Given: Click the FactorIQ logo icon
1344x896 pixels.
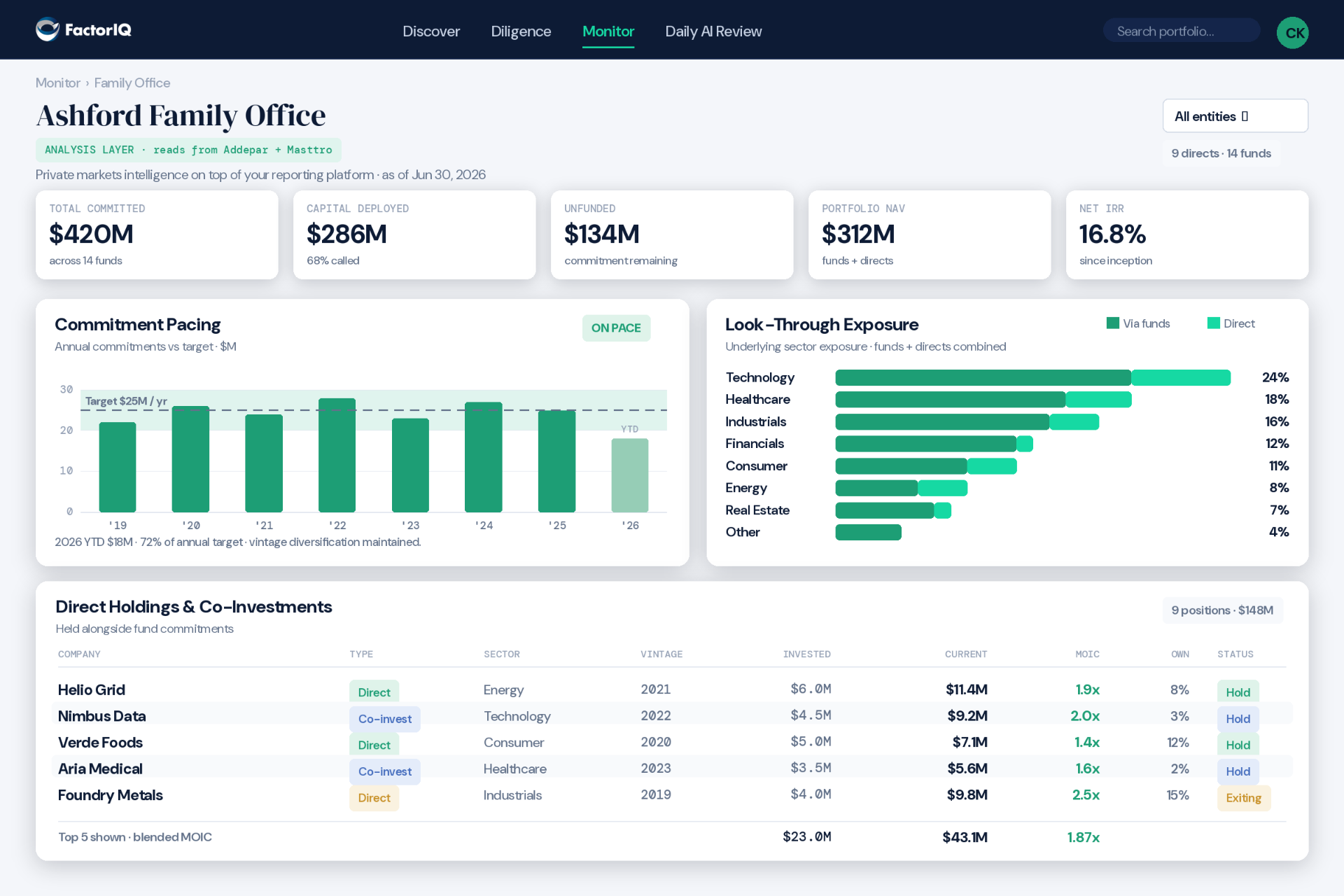Looking at the screenshot, I should (x=48, y=29).
